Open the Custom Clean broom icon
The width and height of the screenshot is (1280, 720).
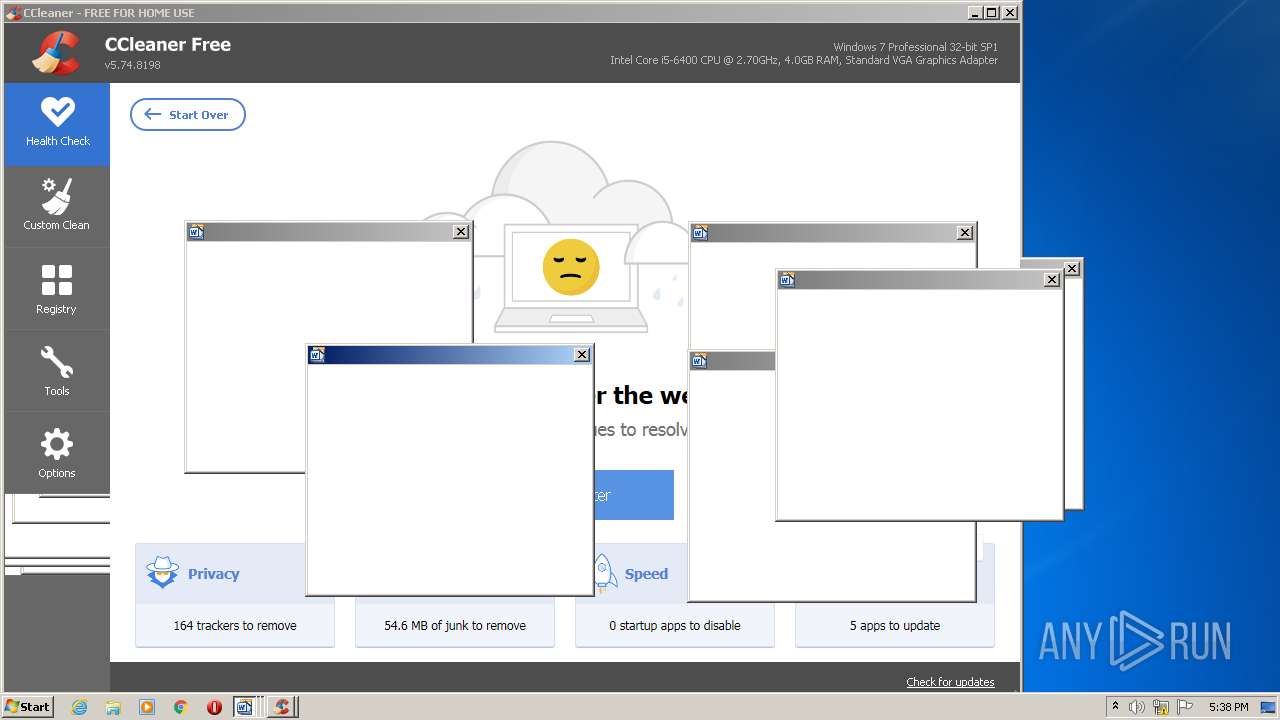coord(57,197)
